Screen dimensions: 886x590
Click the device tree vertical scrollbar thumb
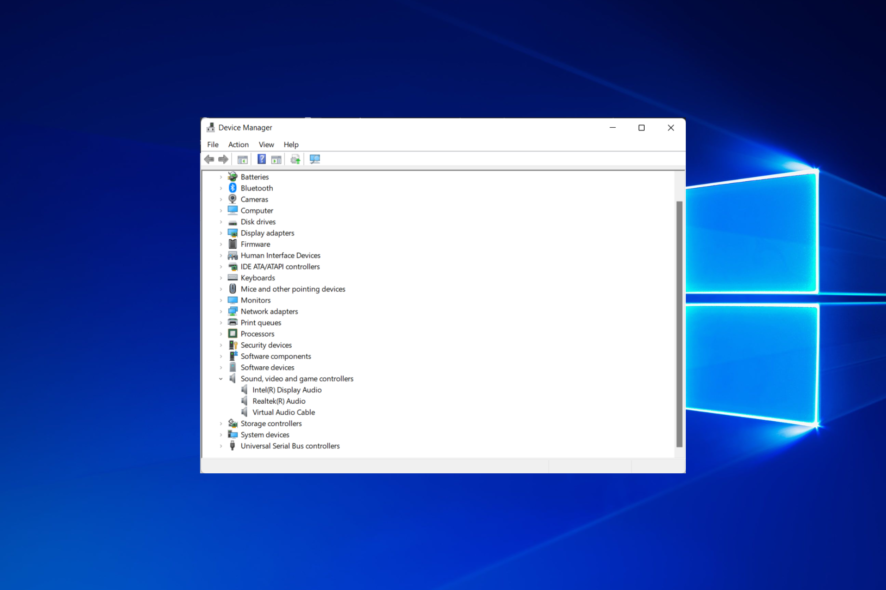tap(679, 324)
